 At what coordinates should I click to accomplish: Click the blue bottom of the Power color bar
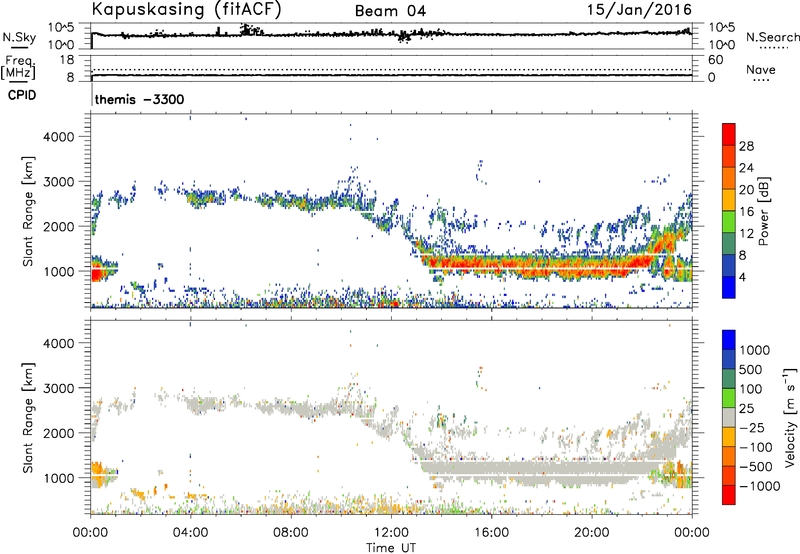coord(728,287)
